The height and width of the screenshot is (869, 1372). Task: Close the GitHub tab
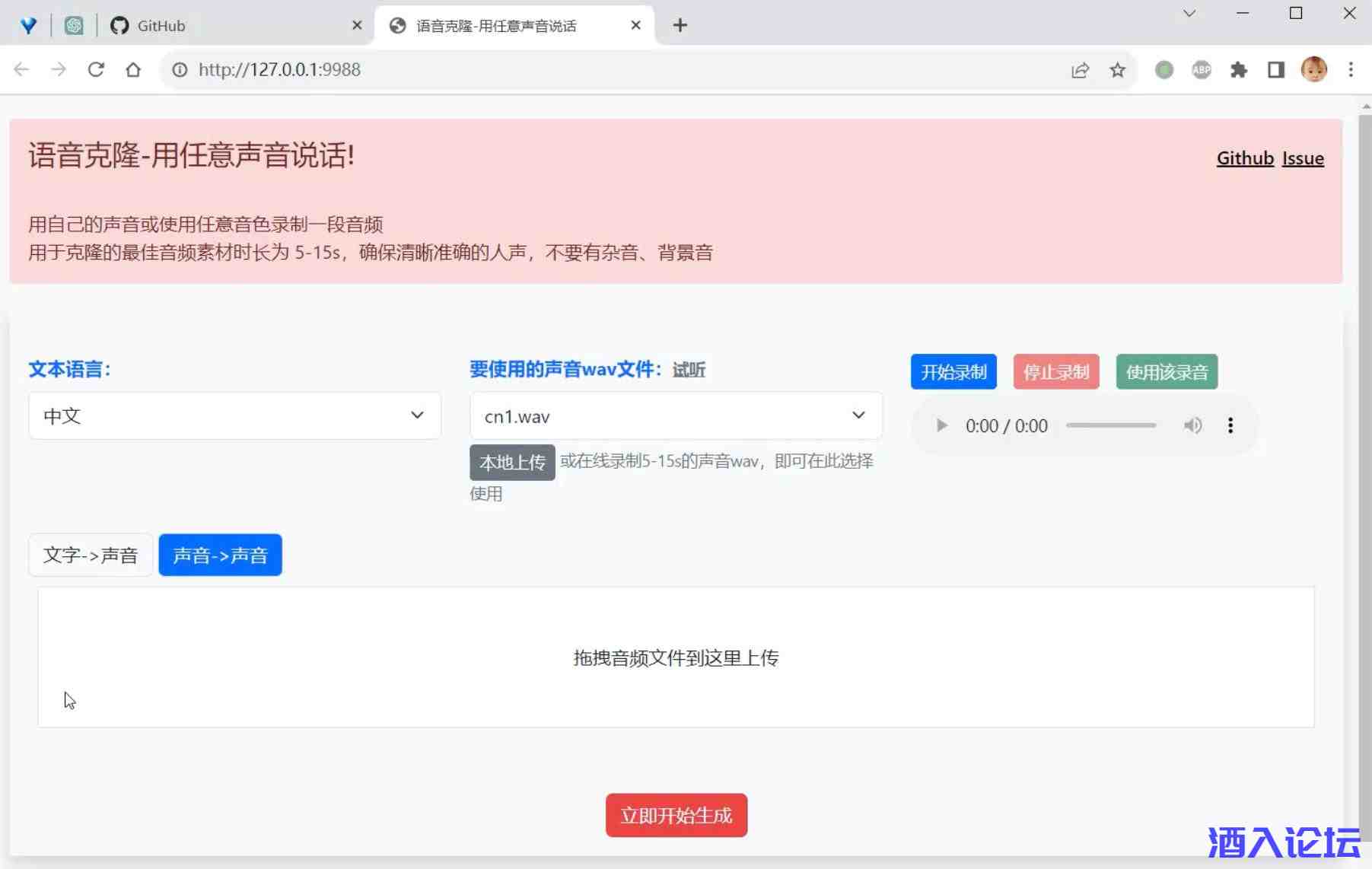(x=357, y=26)
